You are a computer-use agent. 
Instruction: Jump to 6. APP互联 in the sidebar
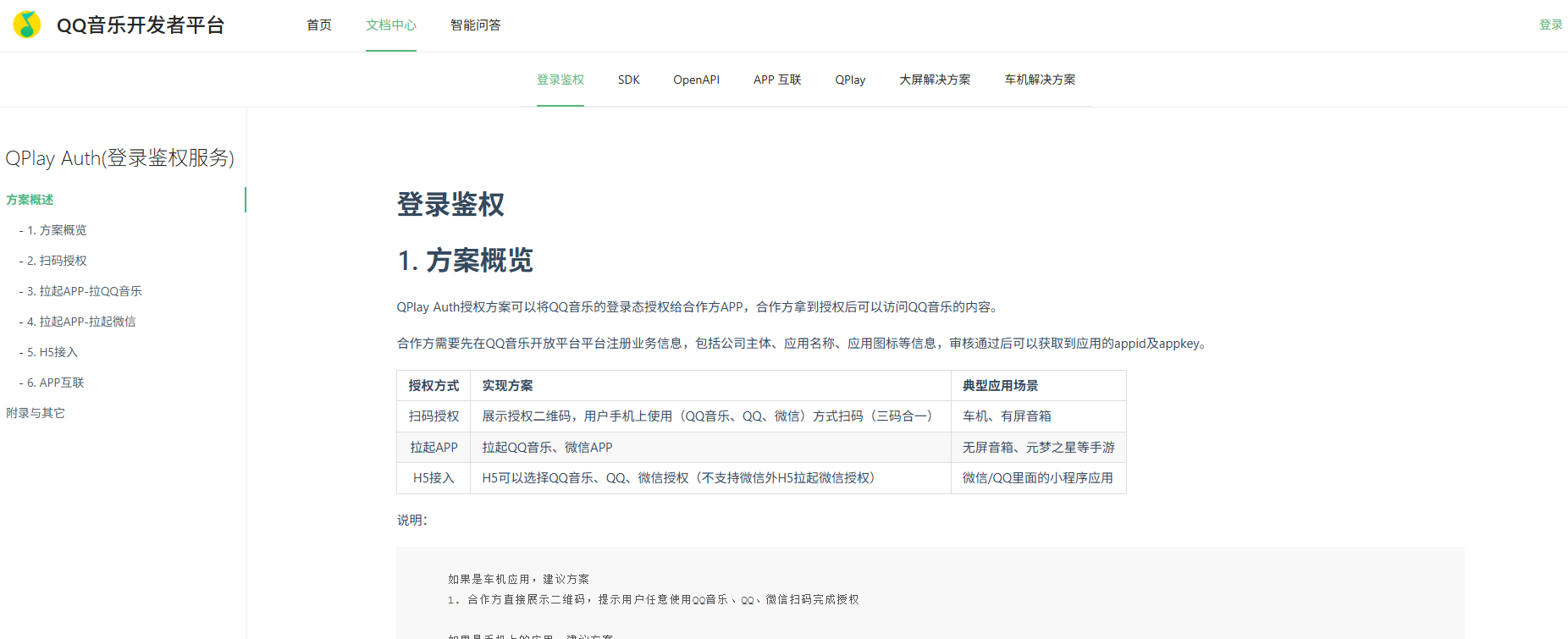[x=52, y=383]
